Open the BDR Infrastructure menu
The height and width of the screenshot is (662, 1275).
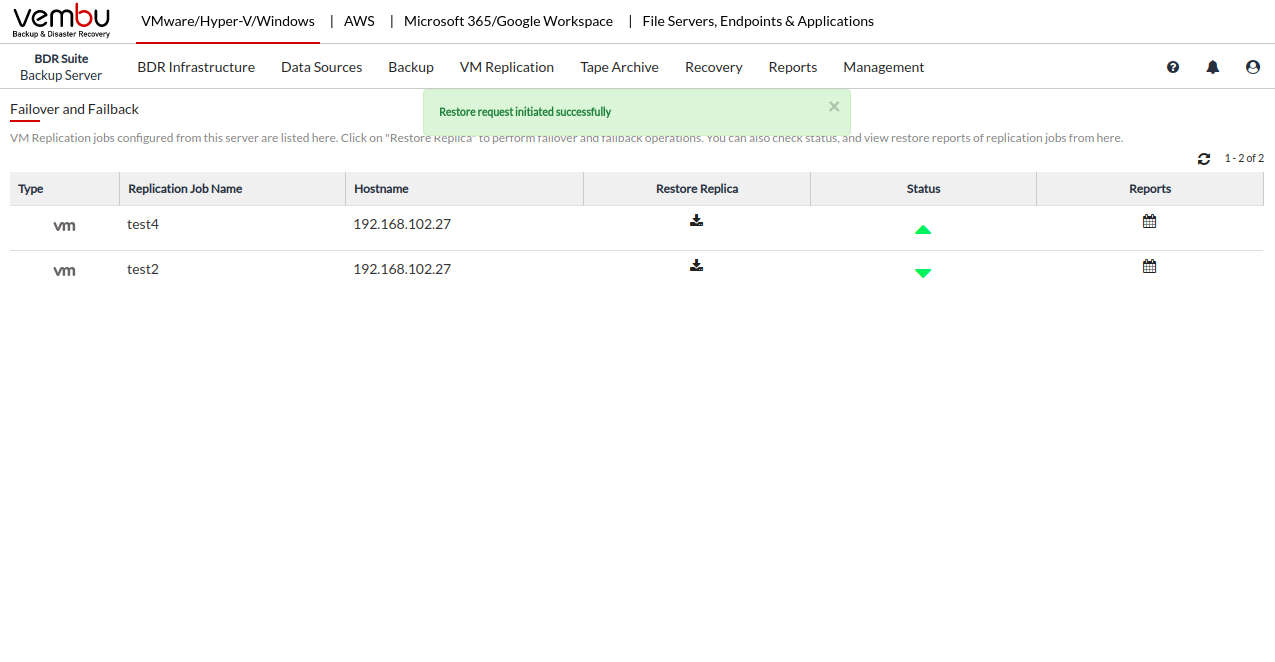click(x=196, y=67)
